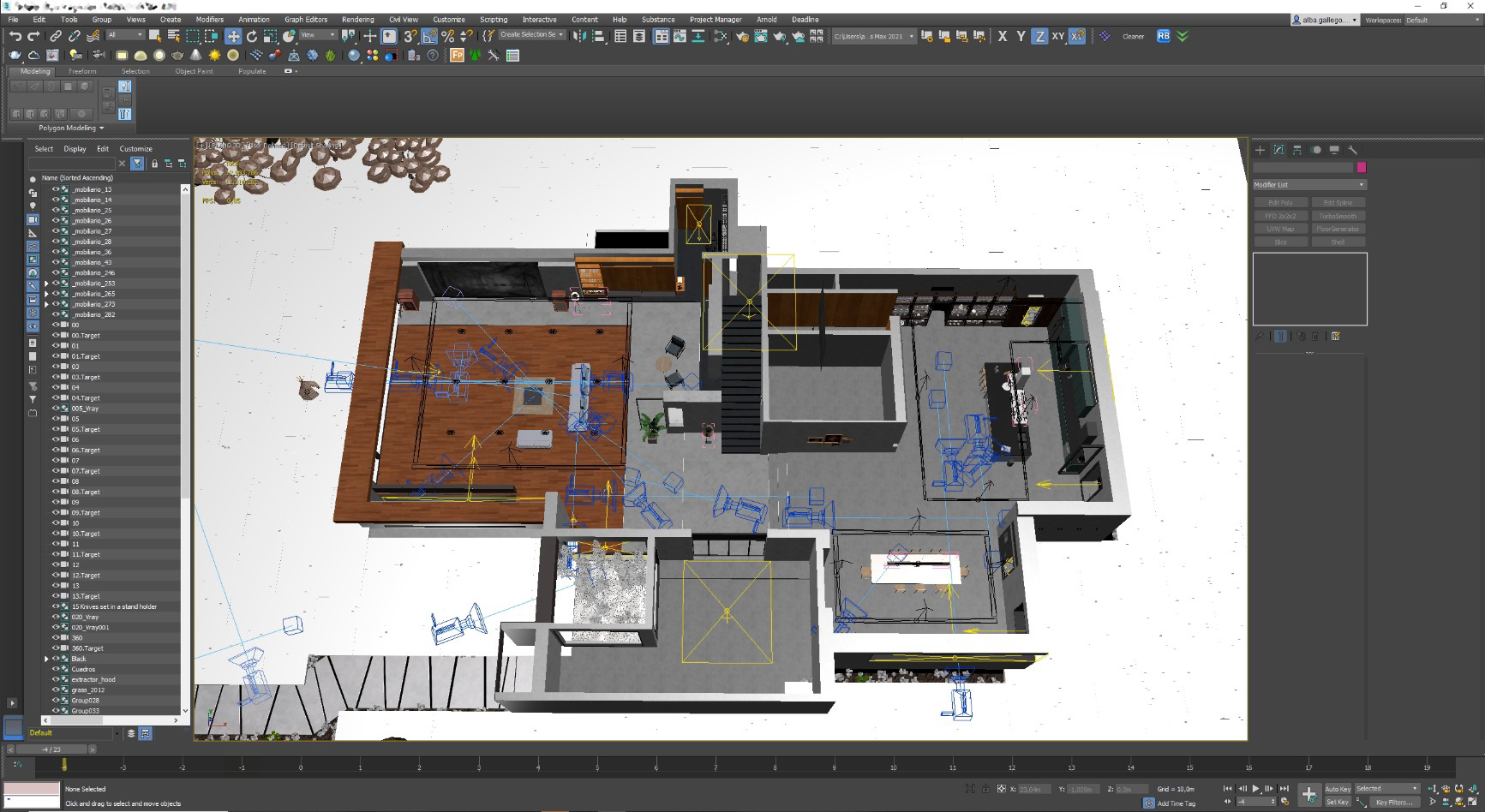Toggle the Angle Snap icon

point(429,36)
